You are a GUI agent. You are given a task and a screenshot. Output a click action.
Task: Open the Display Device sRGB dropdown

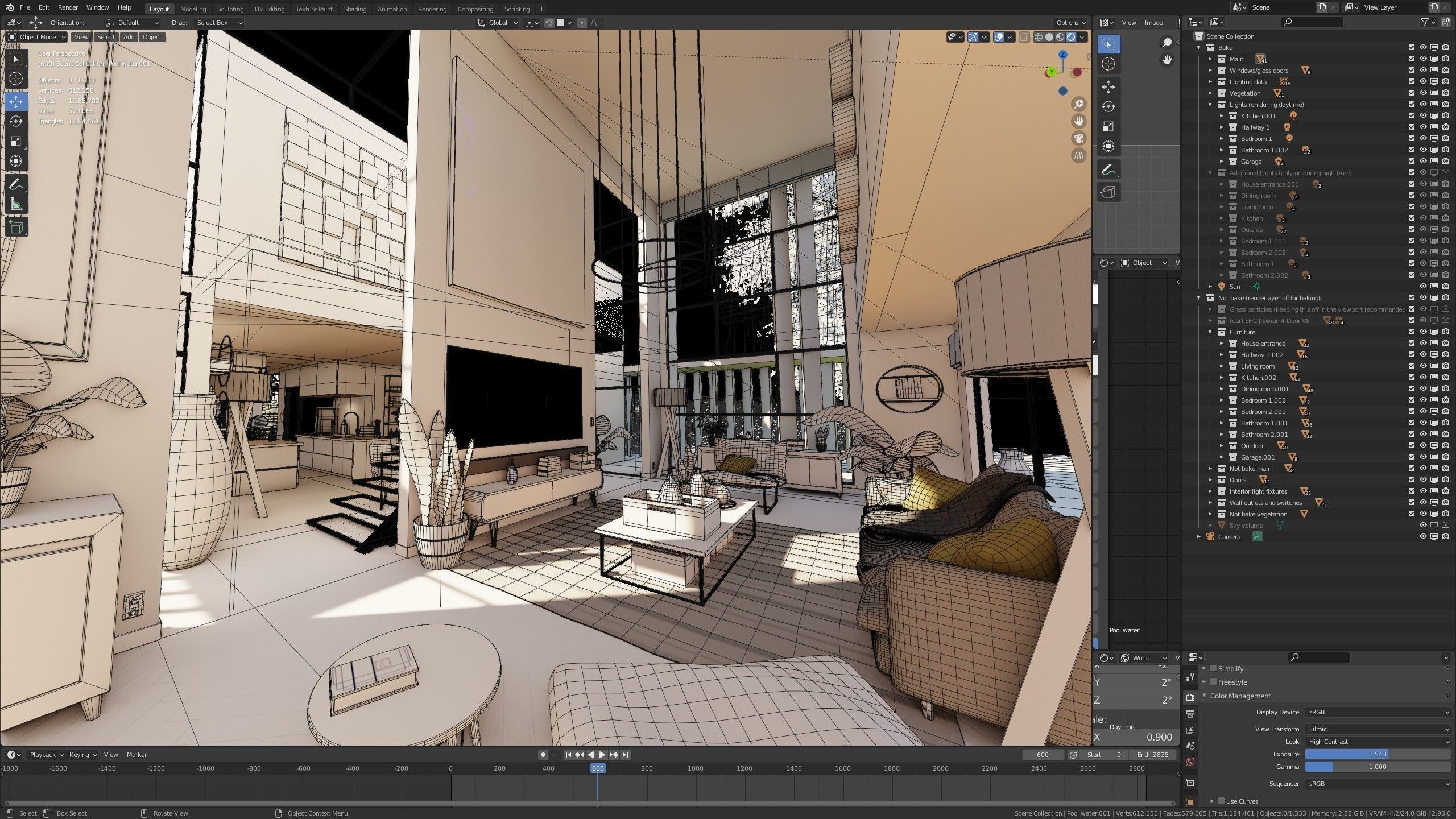click(x=1378, y=712)
